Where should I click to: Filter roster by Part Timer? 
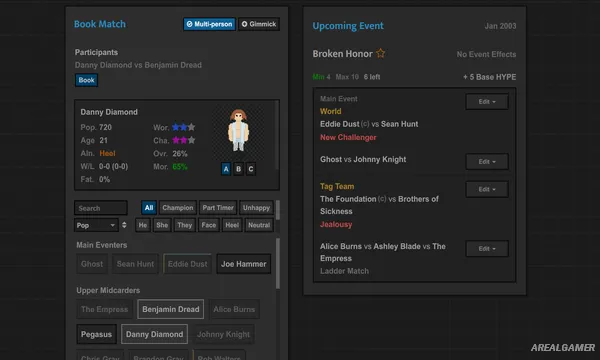[218, 208]
